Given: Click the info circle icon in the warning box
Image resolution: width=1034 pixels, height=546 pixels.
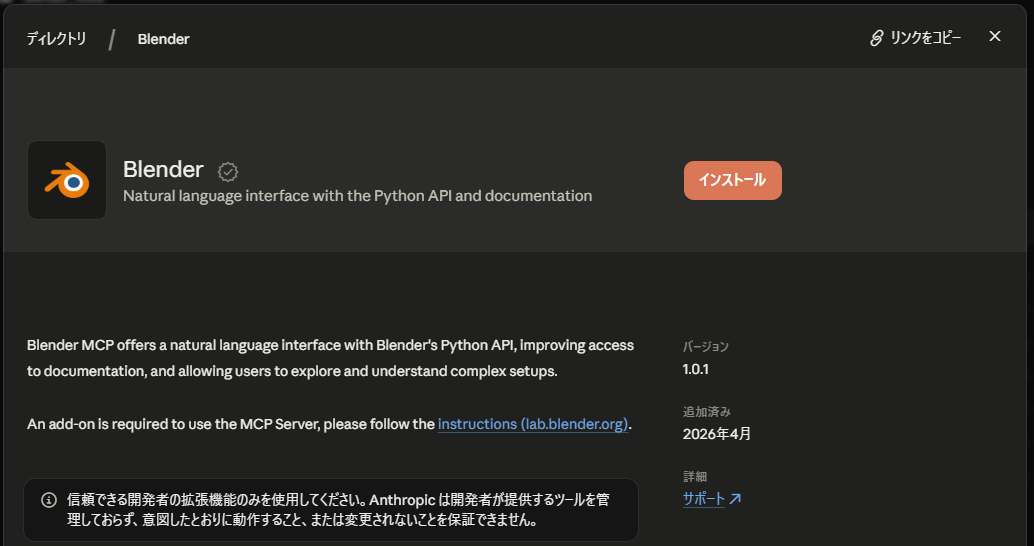Looking at the screenshot, I should 49,500.
